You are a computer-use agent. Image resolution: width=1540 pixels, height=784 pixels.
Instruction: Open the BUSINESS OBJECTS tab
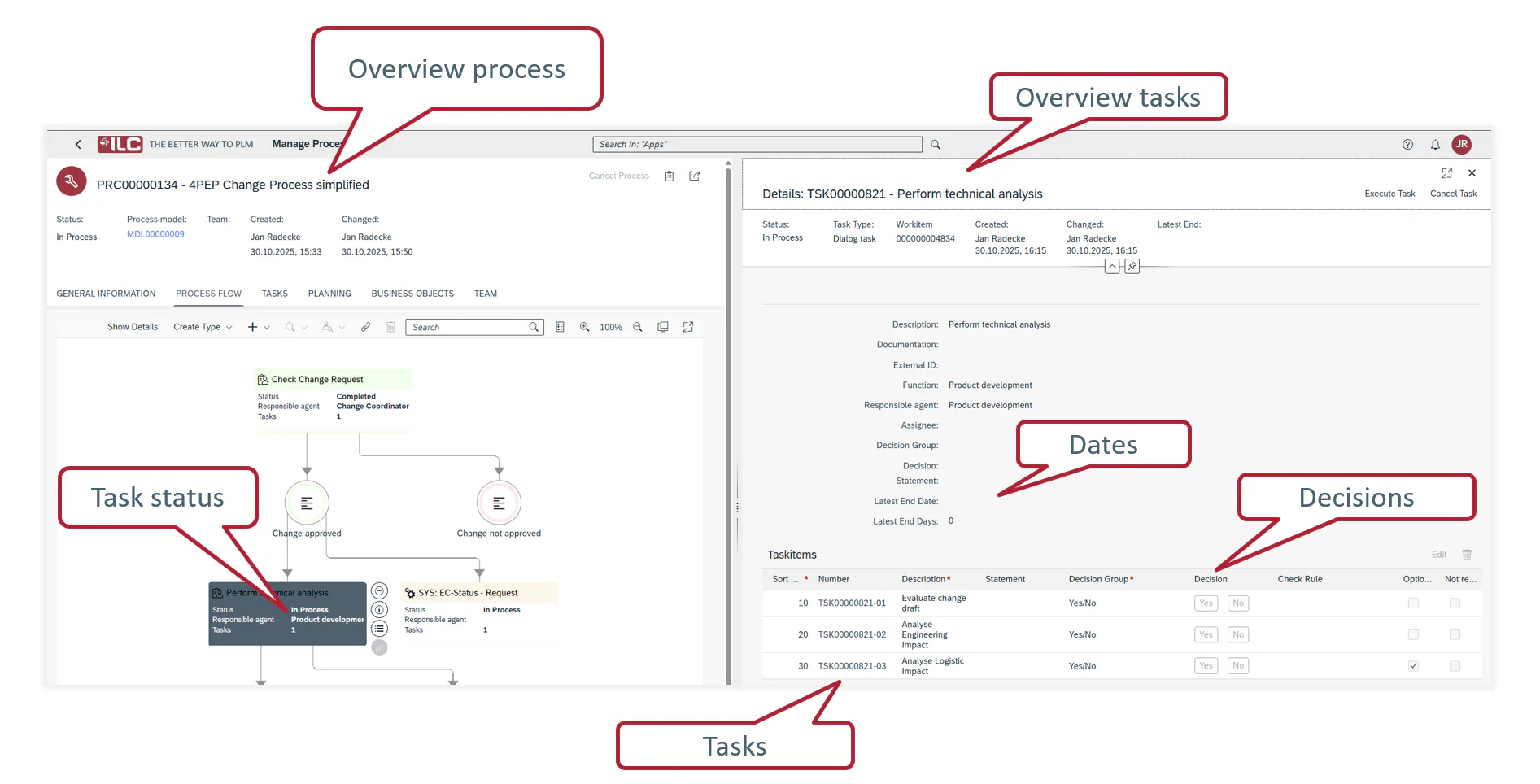(412, 294)
